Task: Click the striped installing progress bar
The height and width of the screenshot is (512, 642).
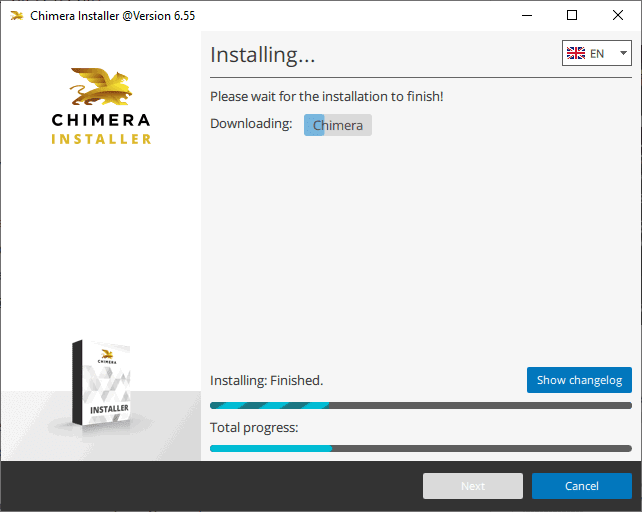Action: point(420,406)
